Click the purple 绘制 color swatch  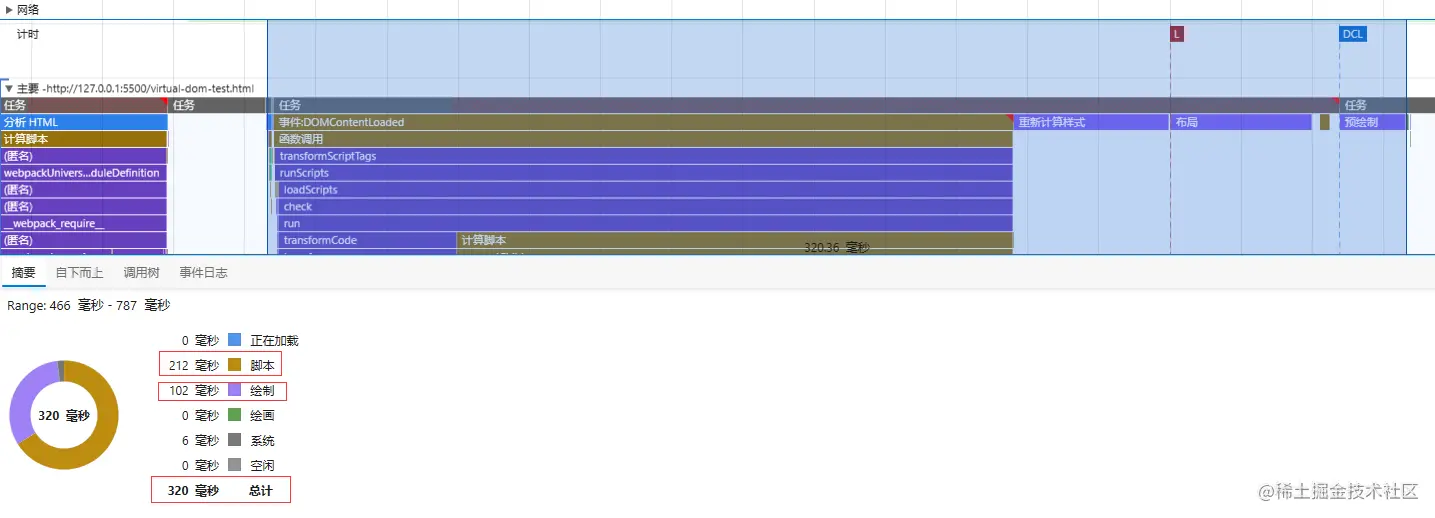tap(235, 390)
